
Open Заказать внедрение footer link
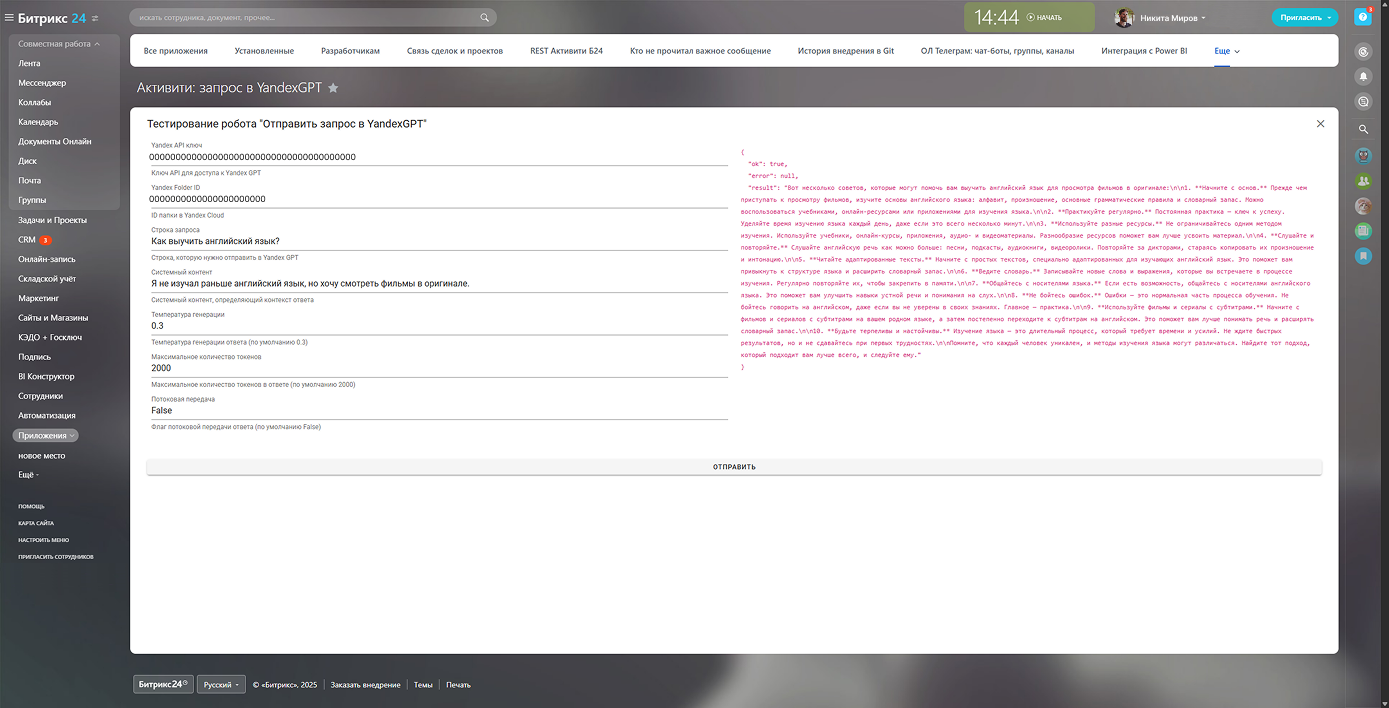365,685
